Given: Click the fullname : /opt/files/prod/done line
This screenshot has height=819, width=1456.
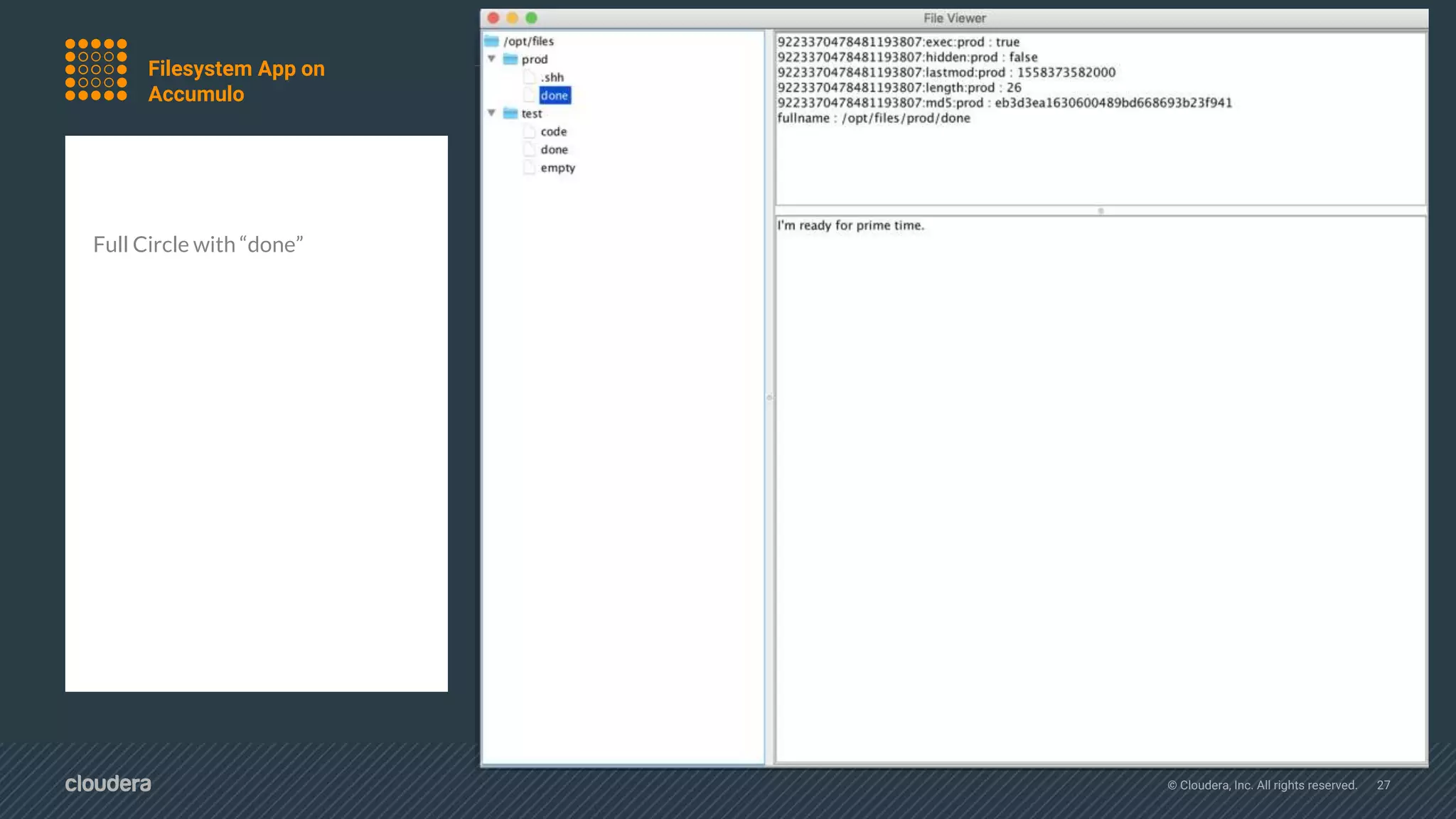Looking at the screenshot, I should click(x=874, y=118).
